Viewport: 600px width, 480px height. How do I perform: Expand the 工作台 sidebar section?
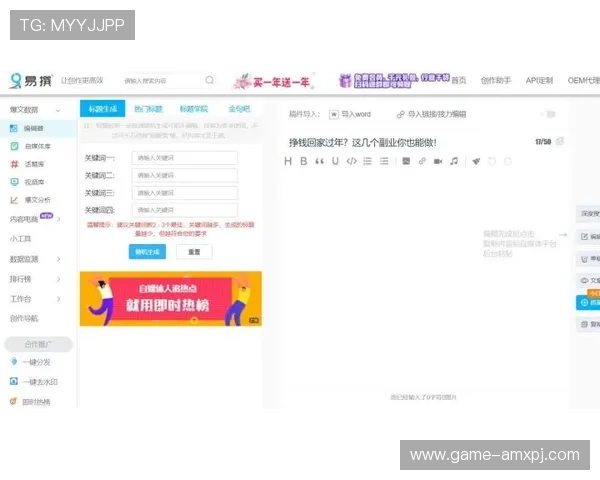59,299
